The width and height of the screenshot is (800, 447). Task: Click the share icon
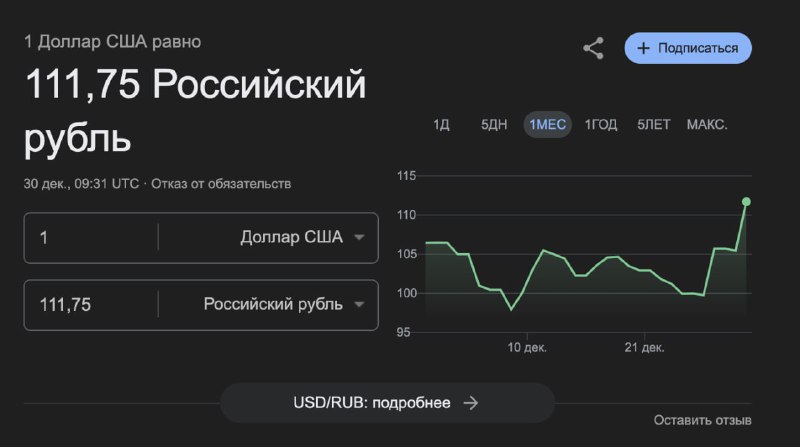[593, 48]
